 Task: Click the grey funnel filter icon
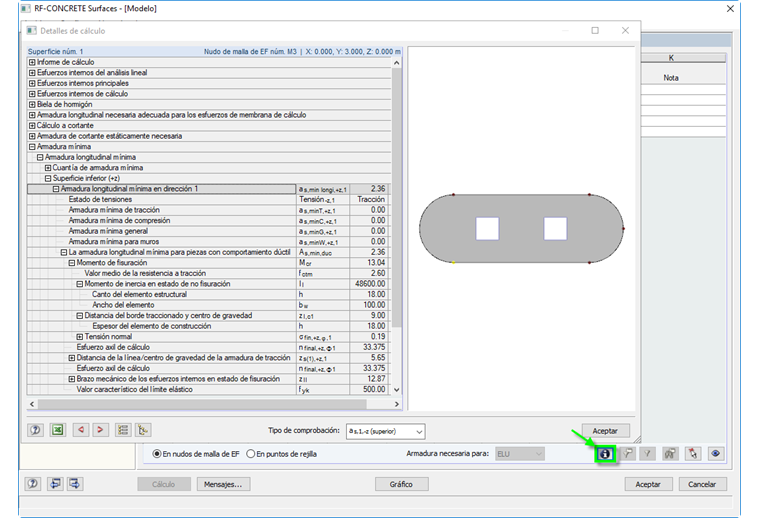[647, 454]
